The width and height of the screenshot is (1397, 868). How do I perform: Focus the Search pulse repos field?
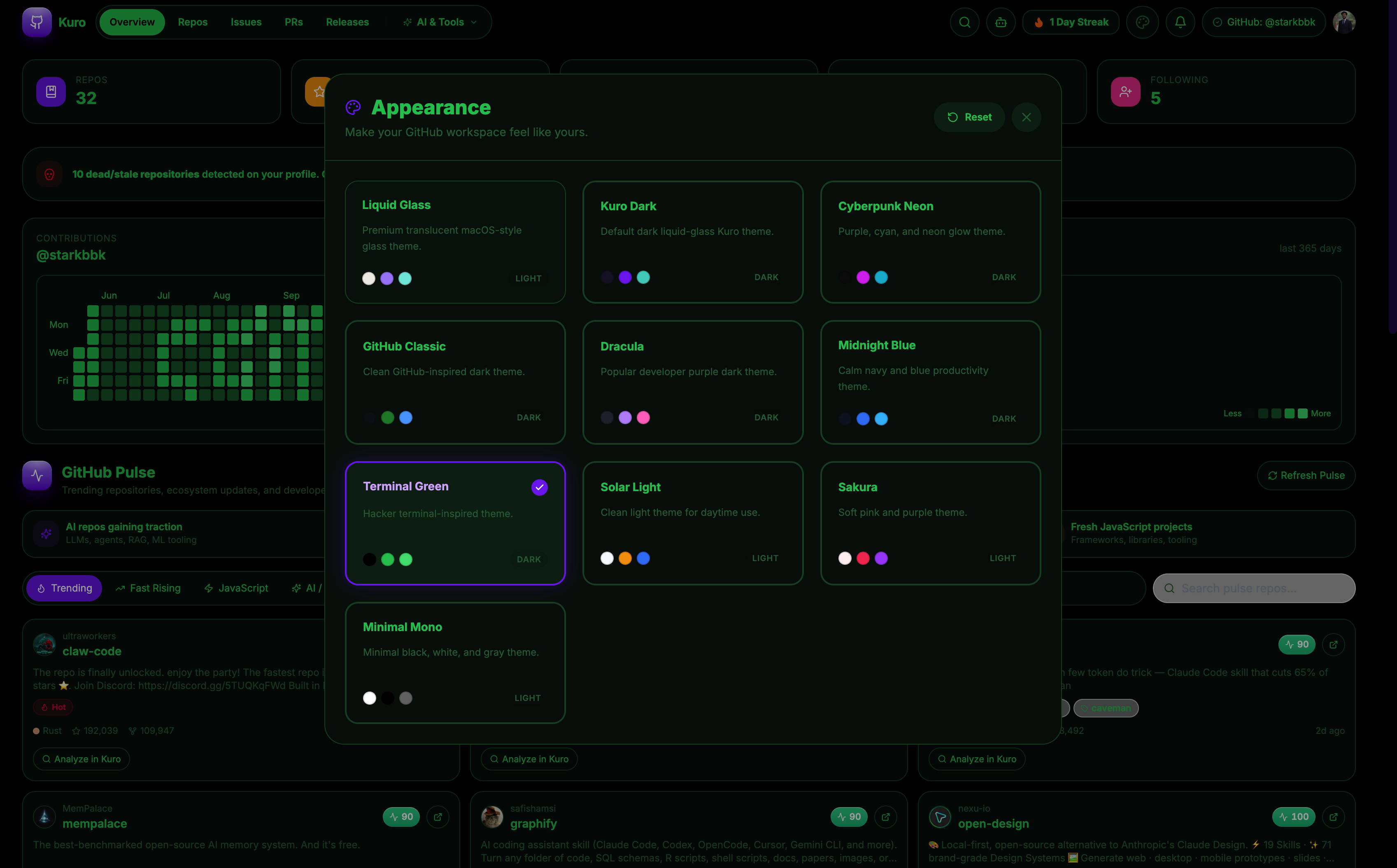(1254, 588)
